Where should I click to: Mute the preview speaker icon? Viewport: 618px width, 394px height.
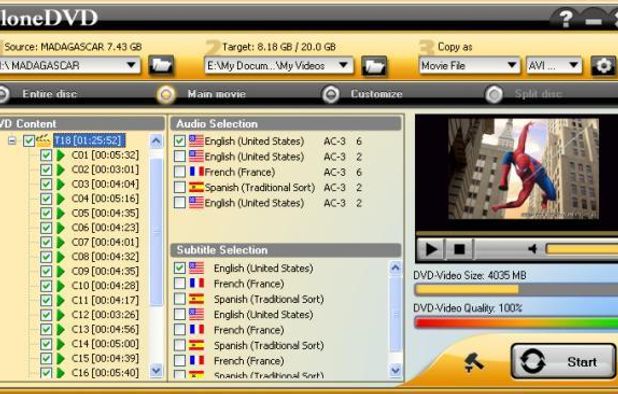pos(532,249)
